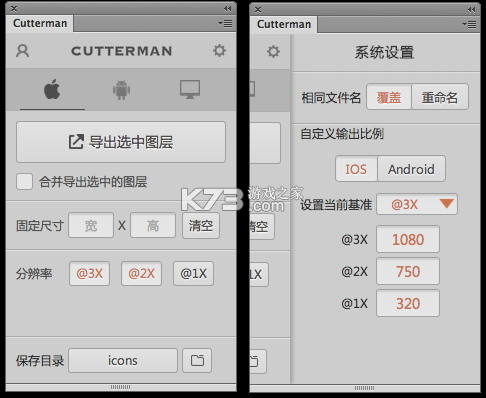
Task: Toggle the @2X resolution in left panel
Action: (x=141, y=274)
